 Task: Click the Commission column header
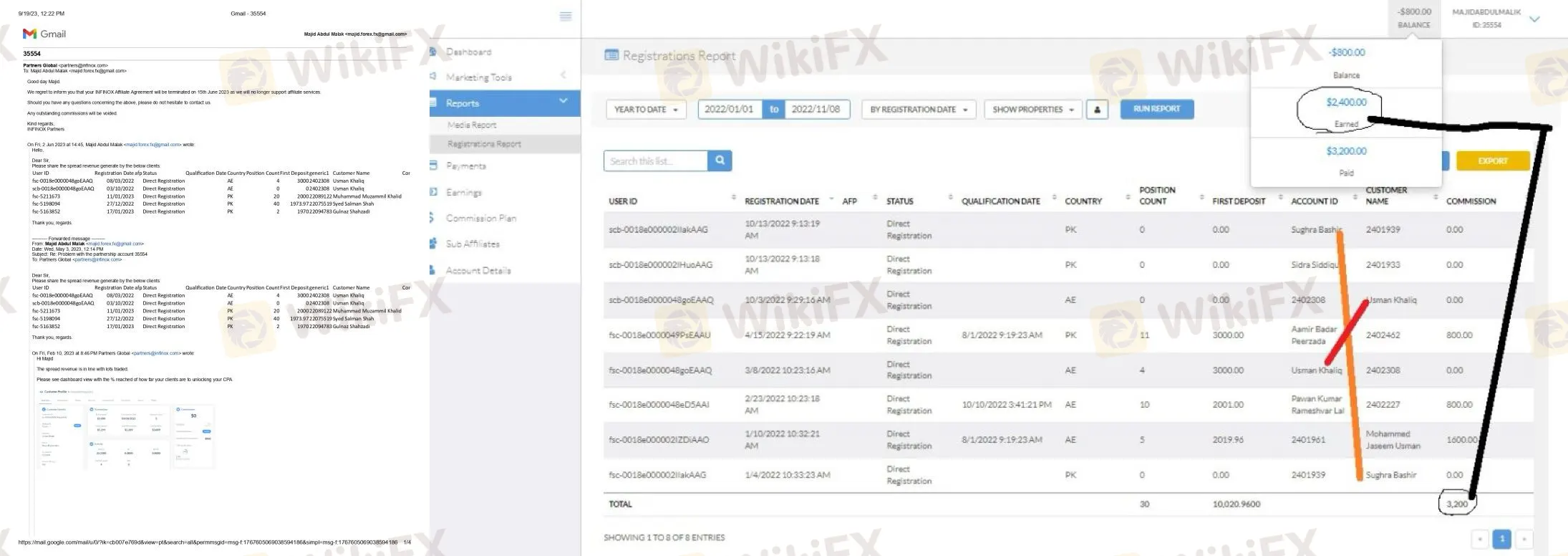click(1471, 201)
